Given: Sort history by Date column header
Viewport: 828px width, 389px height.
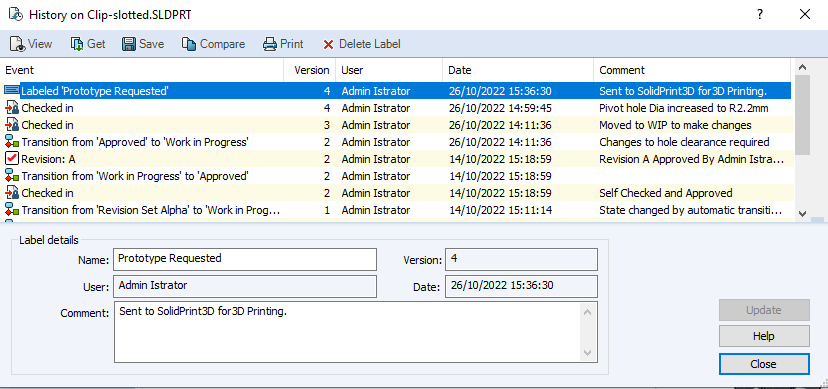Looking at the screenshot, I should click(x=518, y=70).
